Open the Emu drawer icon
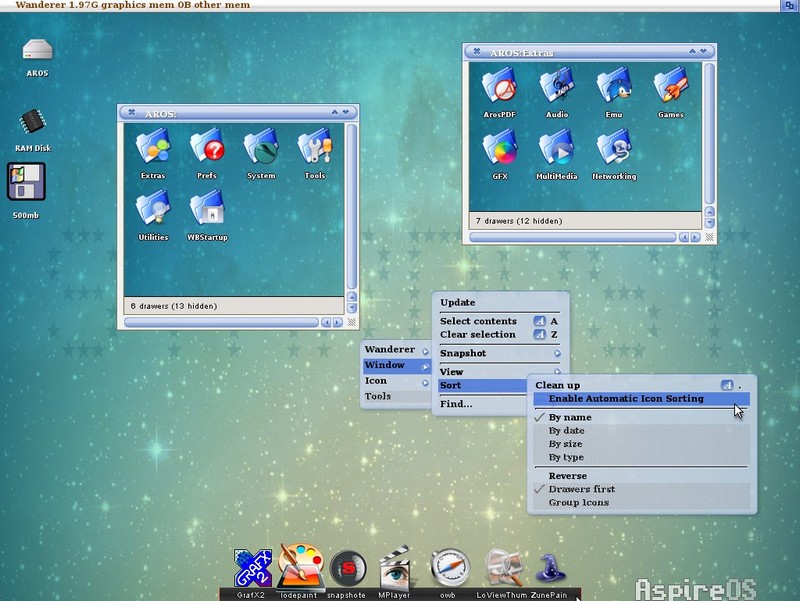Screen dimensions: 800x601 pos(613,92)
